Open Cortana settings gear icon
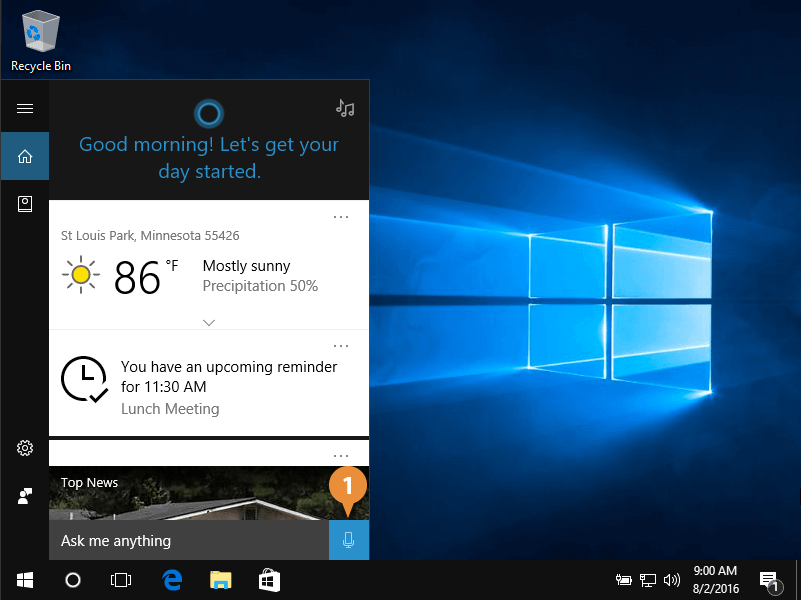The width and height of the screenshot is (801, 600). [25, 448]
